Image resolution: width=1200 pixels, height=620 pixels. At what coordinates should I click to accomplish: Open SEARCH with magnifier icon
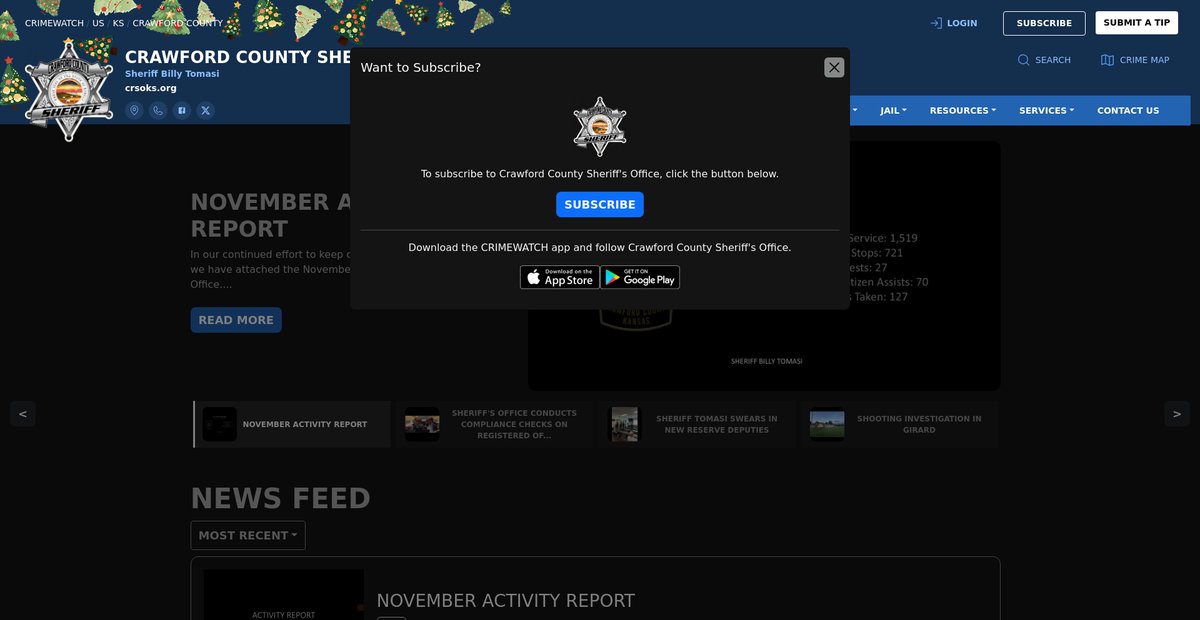click(x=1044, y=60)
